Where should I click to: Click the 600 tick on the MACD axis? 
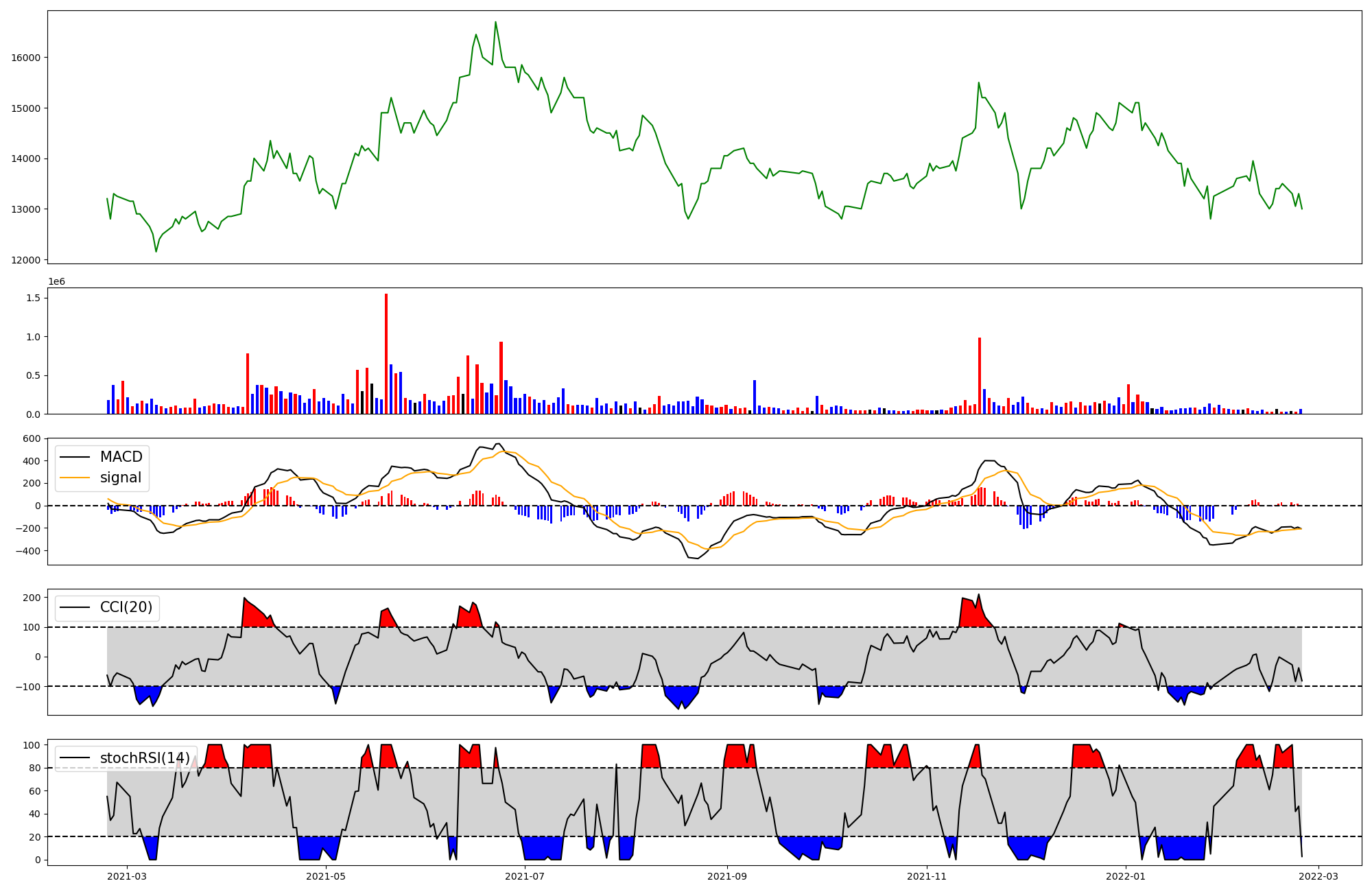tap(32, 438)
